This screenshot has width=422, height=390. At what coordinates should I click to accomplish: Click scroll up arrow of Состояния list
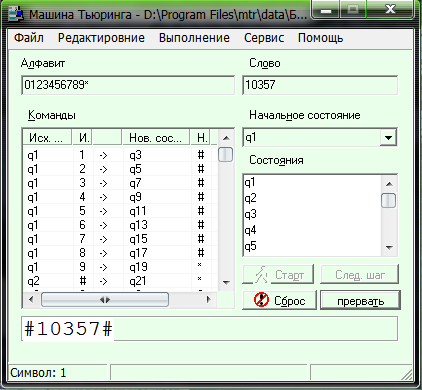point(389,184)
